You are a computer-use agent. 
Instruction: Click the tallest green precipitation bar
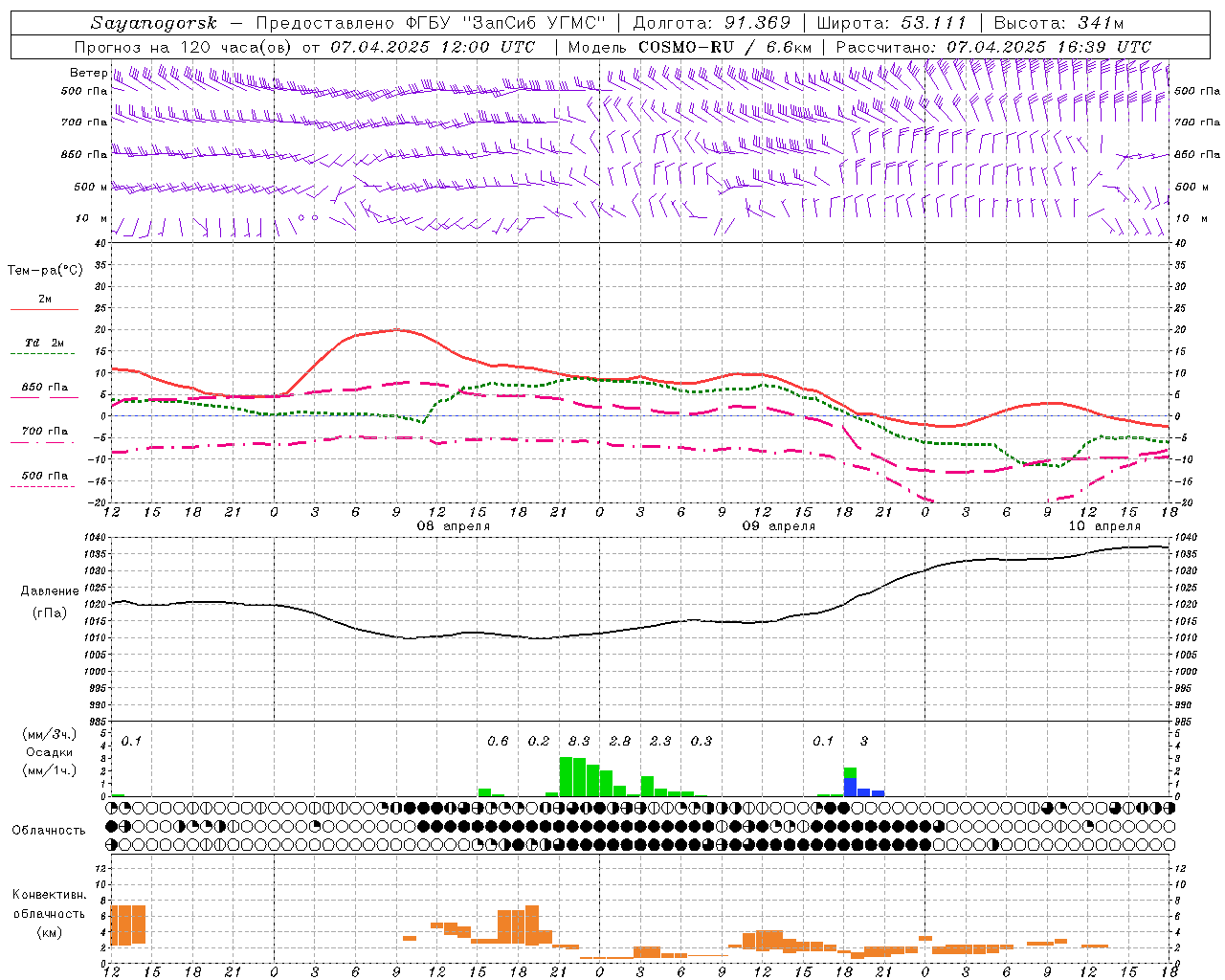[x=566, y=777]
